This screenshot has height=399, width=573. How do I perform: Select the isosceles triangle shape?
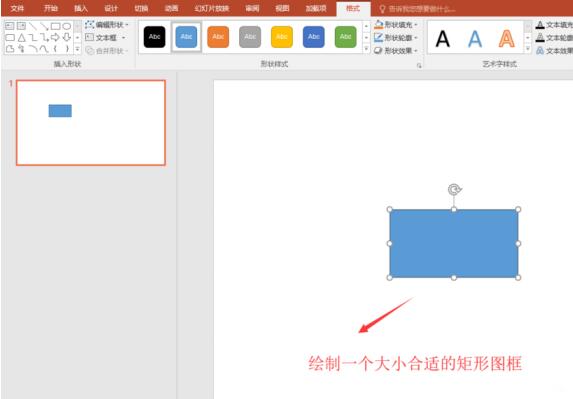point(21,37)
